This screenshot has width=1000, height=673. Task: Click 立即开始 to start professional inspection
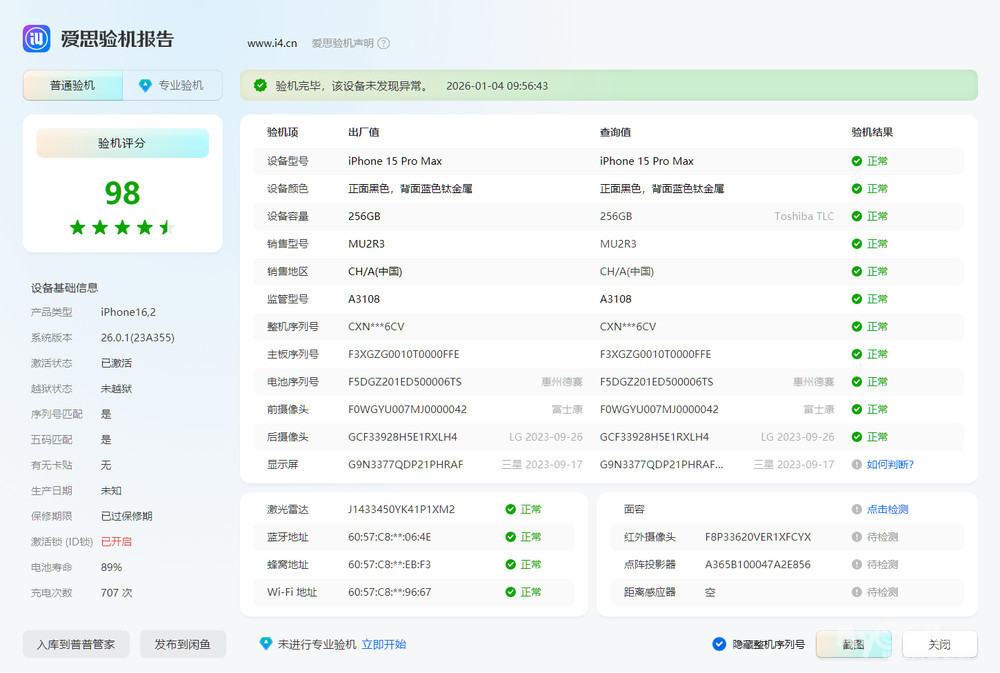coord(384,644)
